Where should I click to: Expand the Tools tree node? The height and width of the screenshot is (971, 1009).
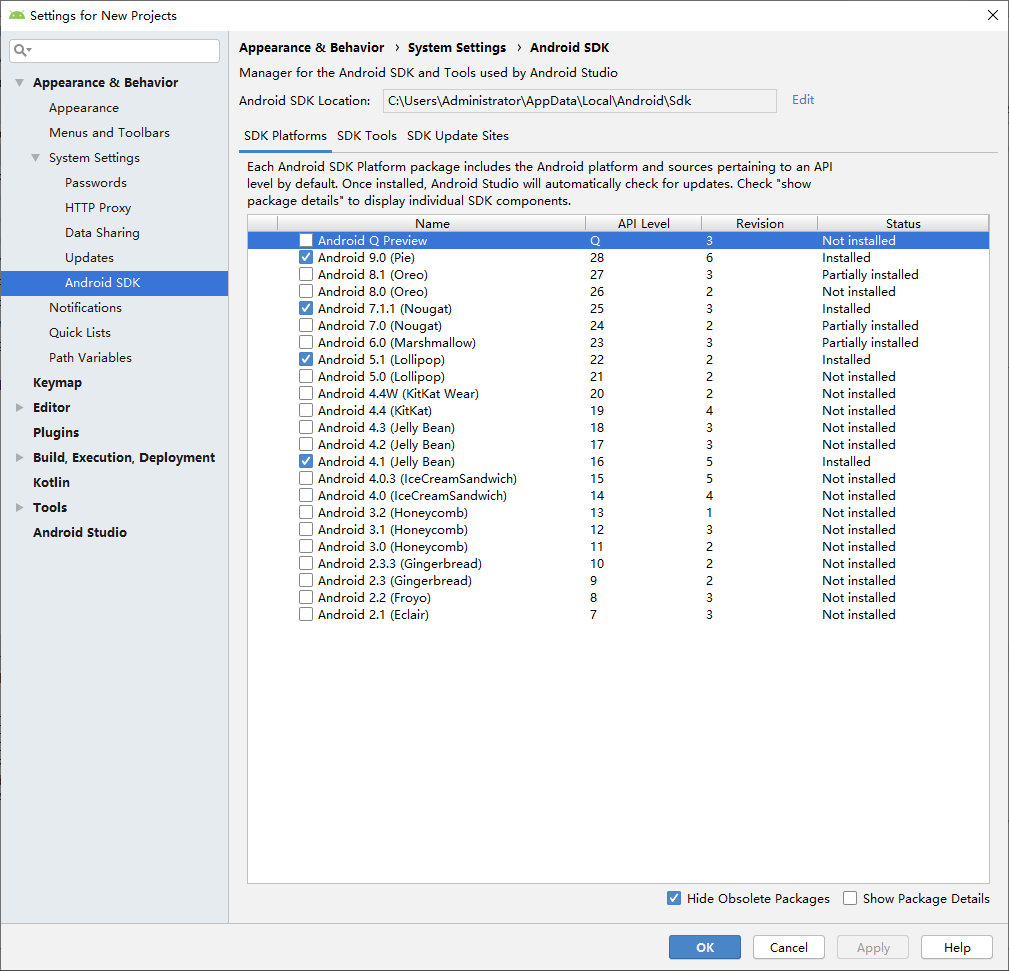click(19, 507)
